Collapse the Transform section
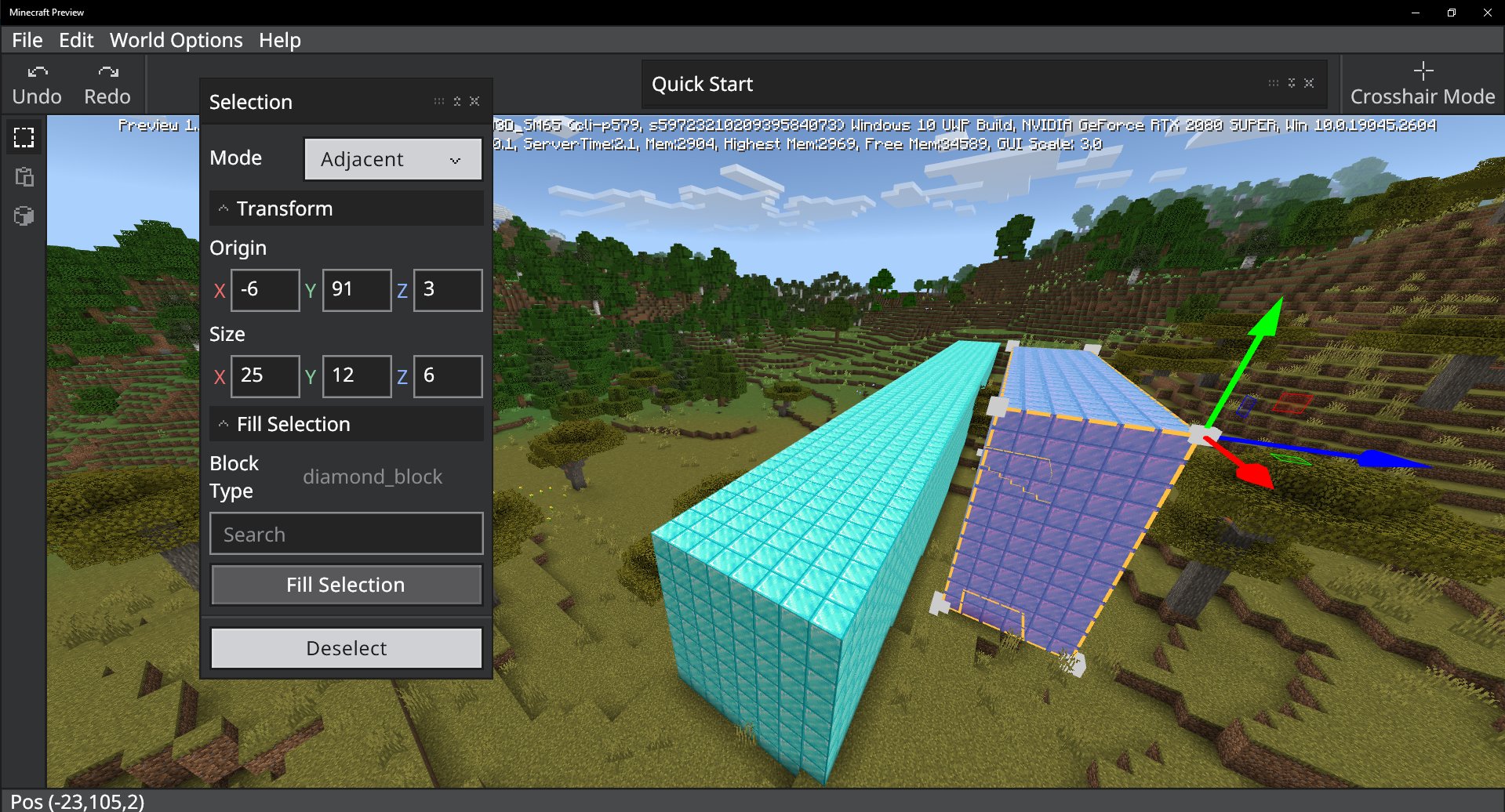 click(222, 208)
